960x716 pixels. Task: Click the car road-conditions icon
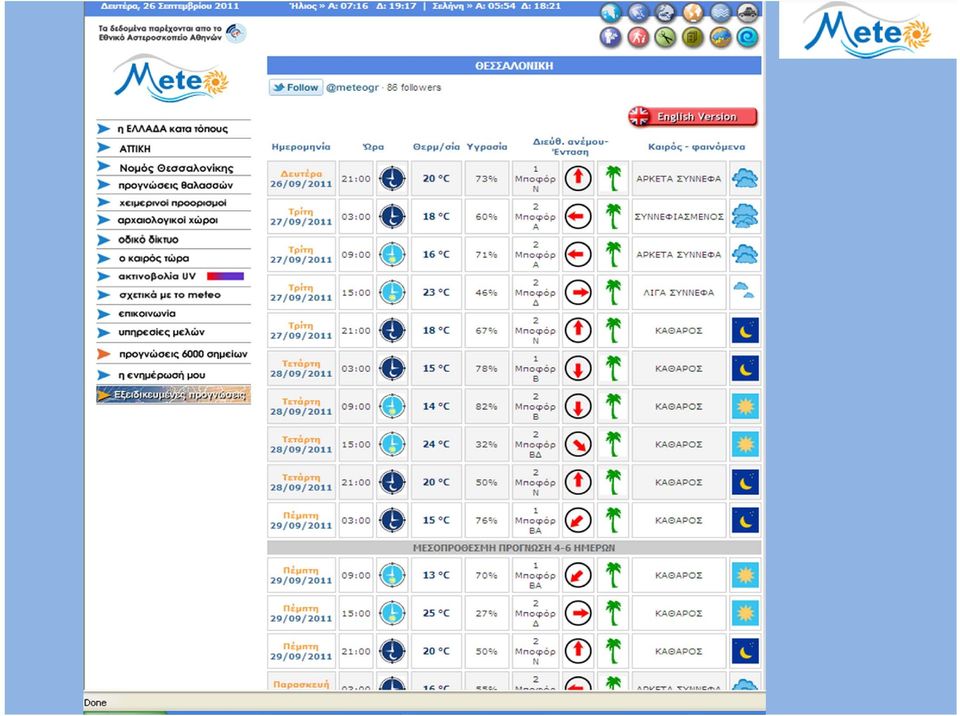747,13
